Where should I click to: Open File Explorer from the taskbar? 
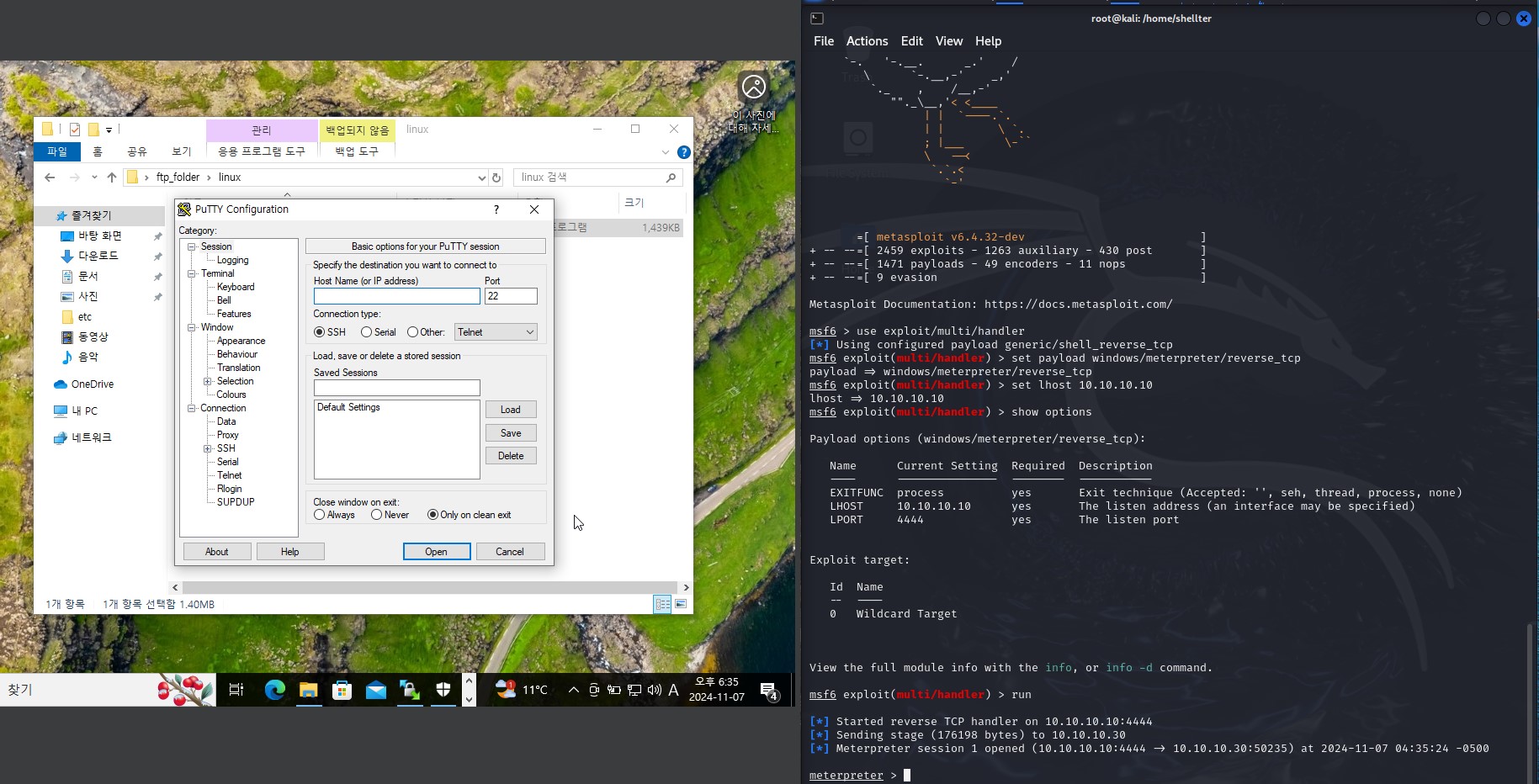pos(308,690)
